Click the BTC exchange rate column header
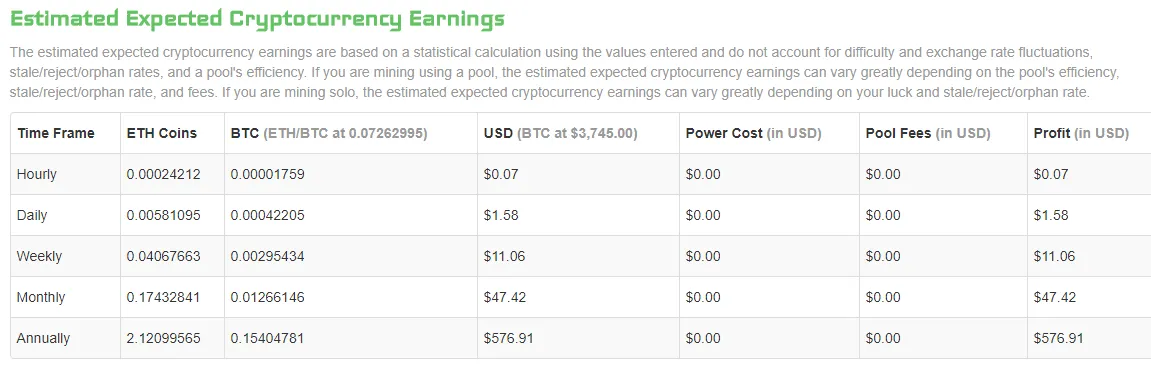 point(329,134)
